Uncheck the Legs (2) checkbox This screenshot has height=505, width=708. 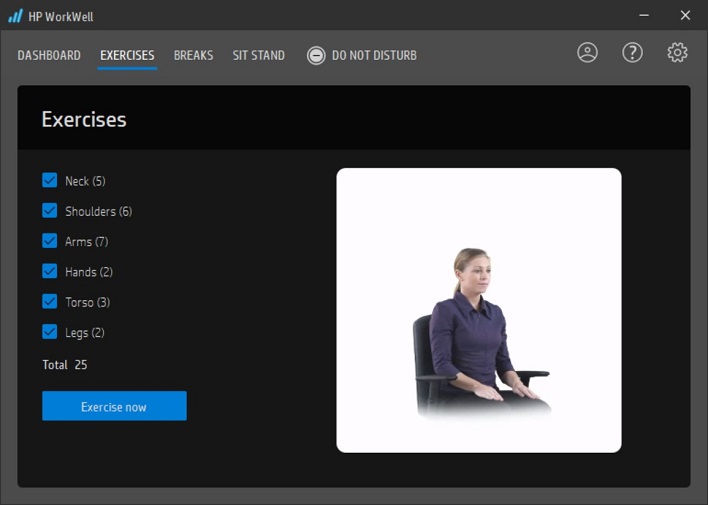[x=50, y=332]
